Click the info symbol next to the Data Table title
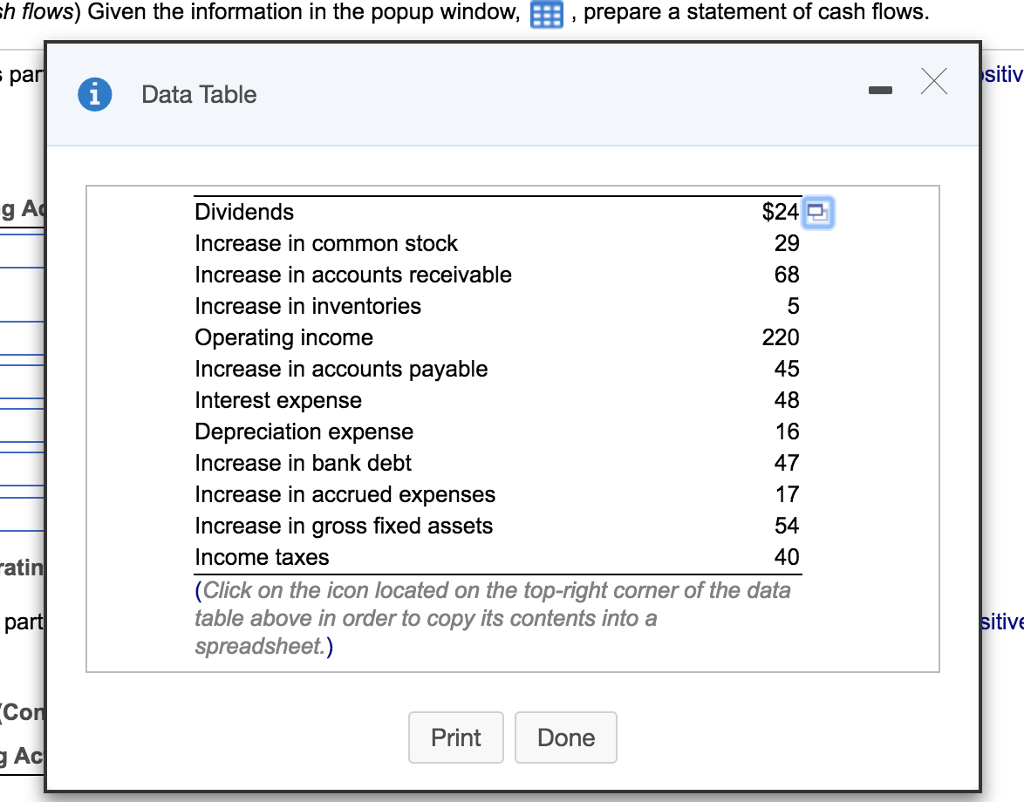Screen dimensions: 1024x802 pos(94,93)
